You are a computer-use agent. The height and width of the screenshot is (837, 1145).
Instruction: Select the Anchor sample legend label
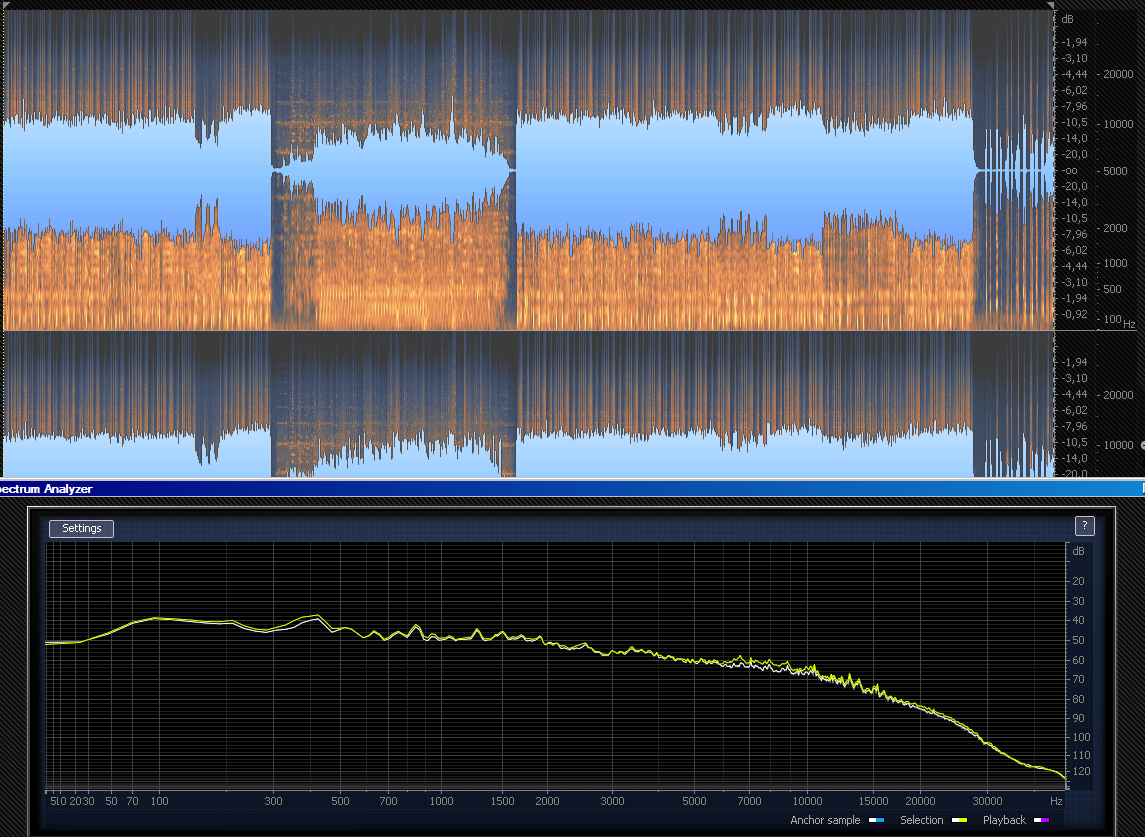click(x=825, y=820)
